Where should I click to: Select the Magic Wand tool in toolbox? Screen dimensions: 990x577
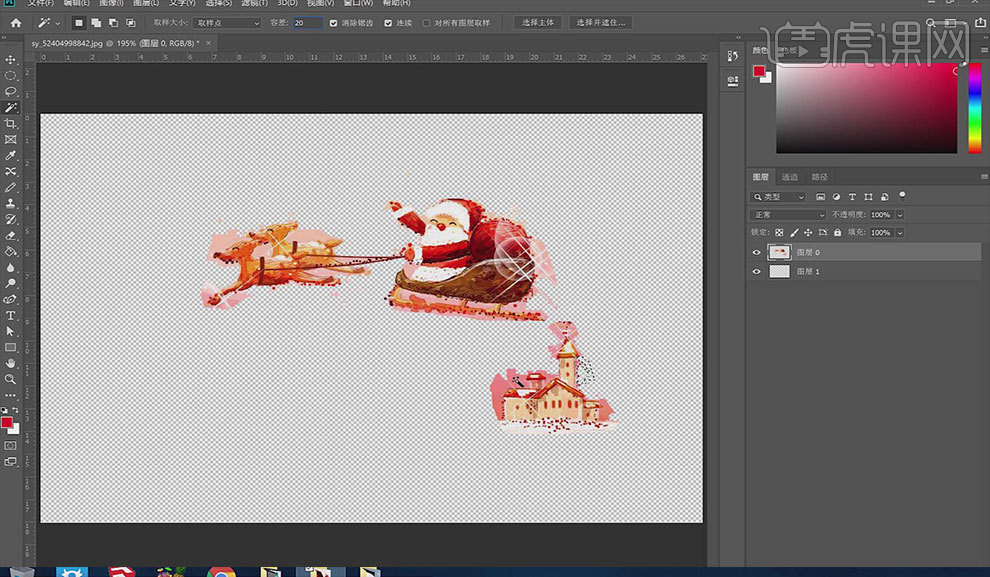pyautogui.click(x=11, y=107)
